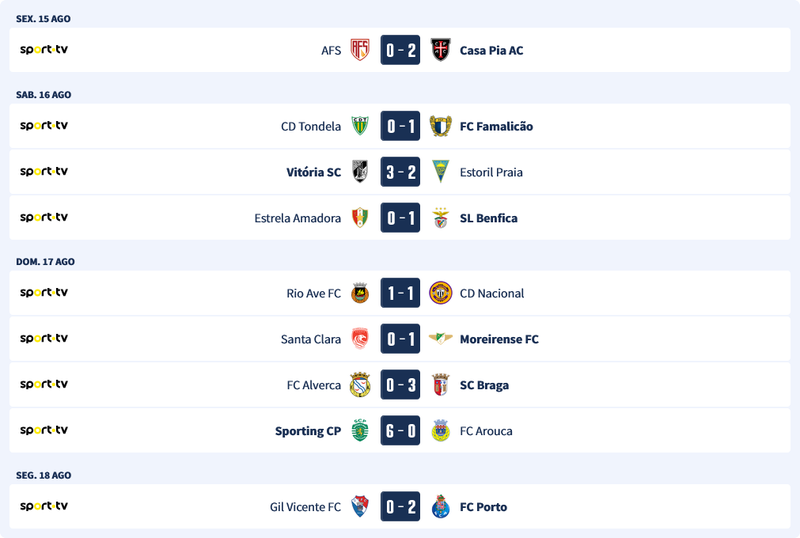Viewport: 800px width, 538px height.
Task: Open the Sporting CP 6-0 score box
Action: point(400,431)
